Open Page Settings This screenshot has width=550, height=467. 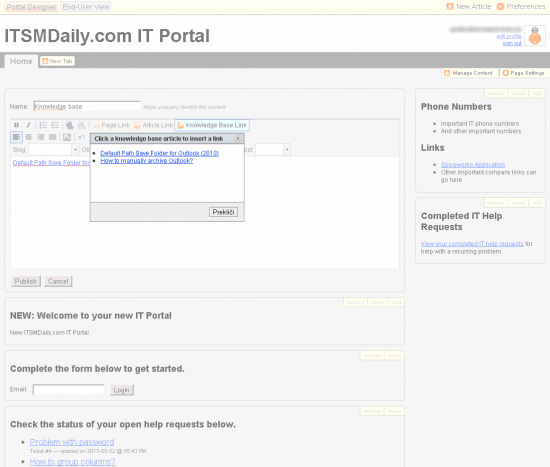point(523,73)
